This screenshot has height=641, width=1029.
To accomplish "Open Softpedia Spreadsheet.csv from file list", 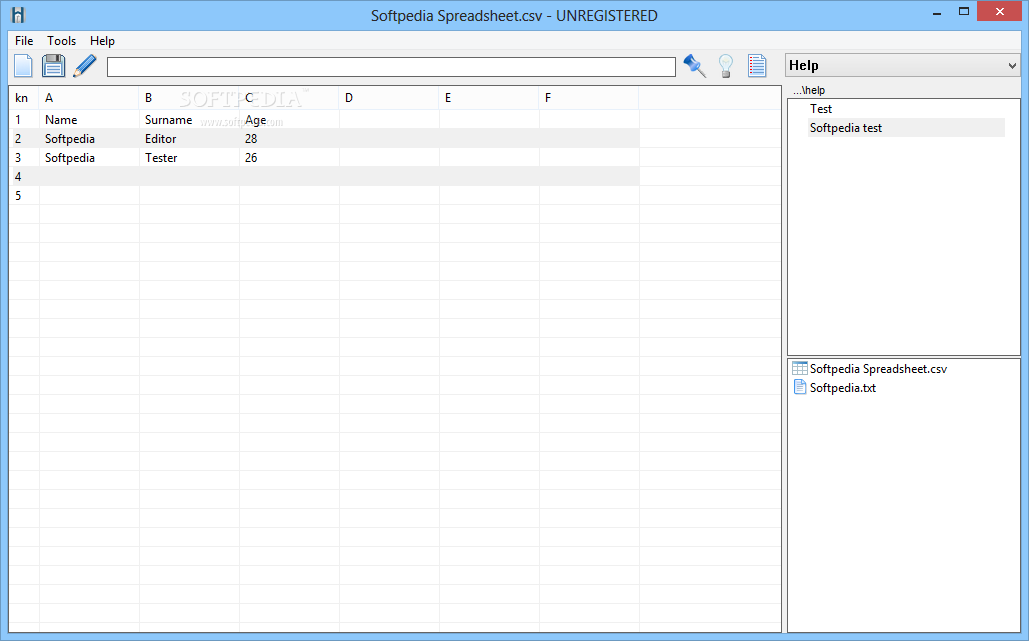I will (x=878, y=369).
